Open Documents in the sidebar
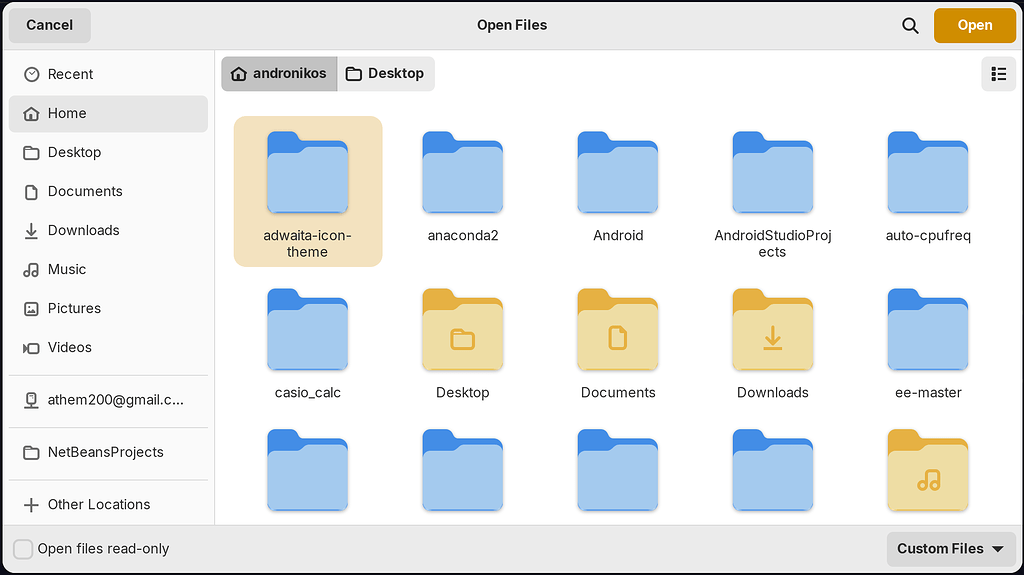1024x575 pixels. [108, 191]
